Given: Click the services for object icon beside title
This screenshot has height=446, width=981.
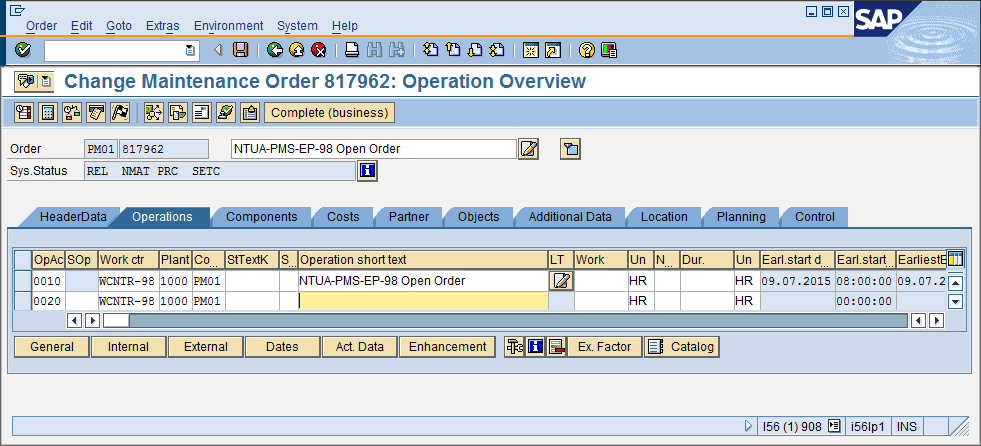Looking at the screenshot, I should [x=26, y=81].
